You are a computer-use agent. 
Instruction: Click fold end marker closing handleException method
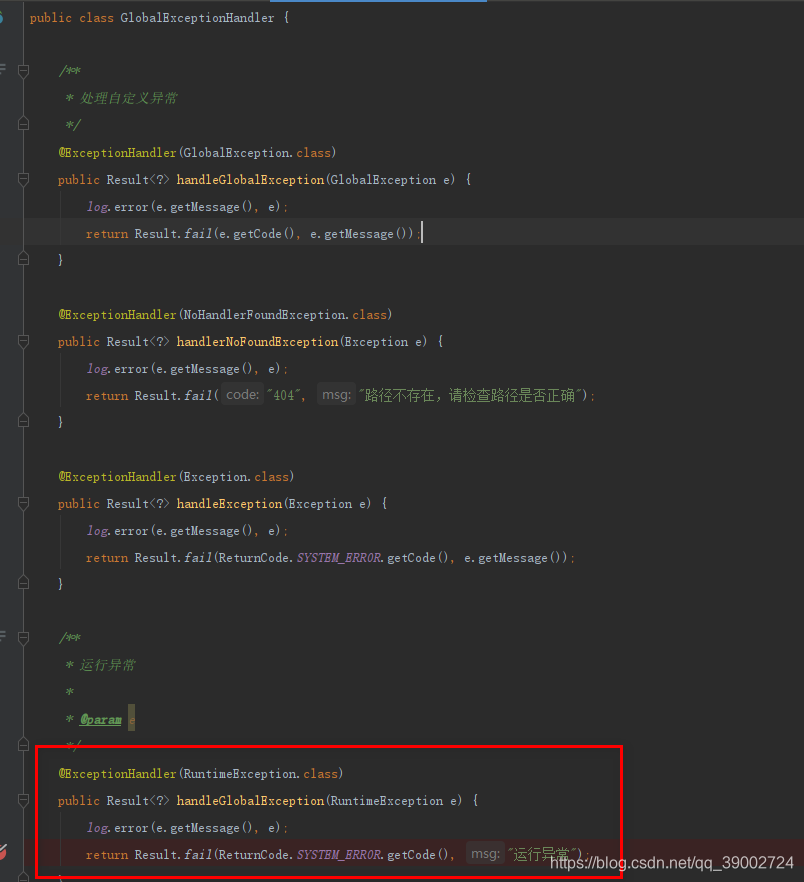click(x=24, y=583)
